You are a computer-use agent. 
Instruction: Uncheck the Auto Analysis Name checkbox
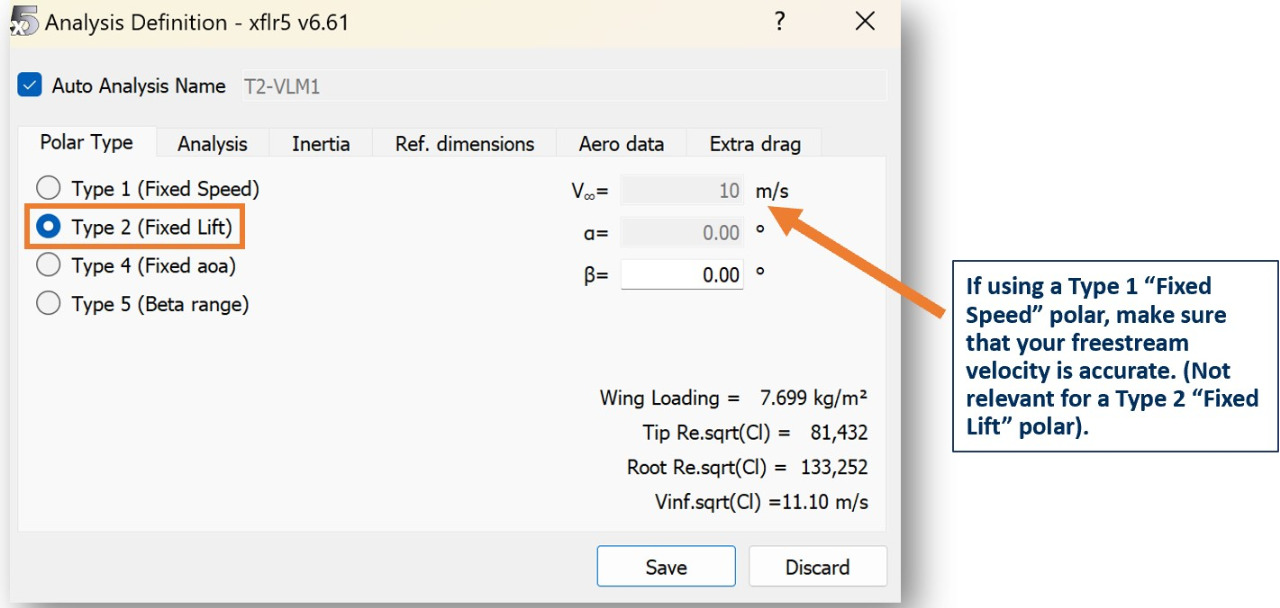tap(30, 86)
